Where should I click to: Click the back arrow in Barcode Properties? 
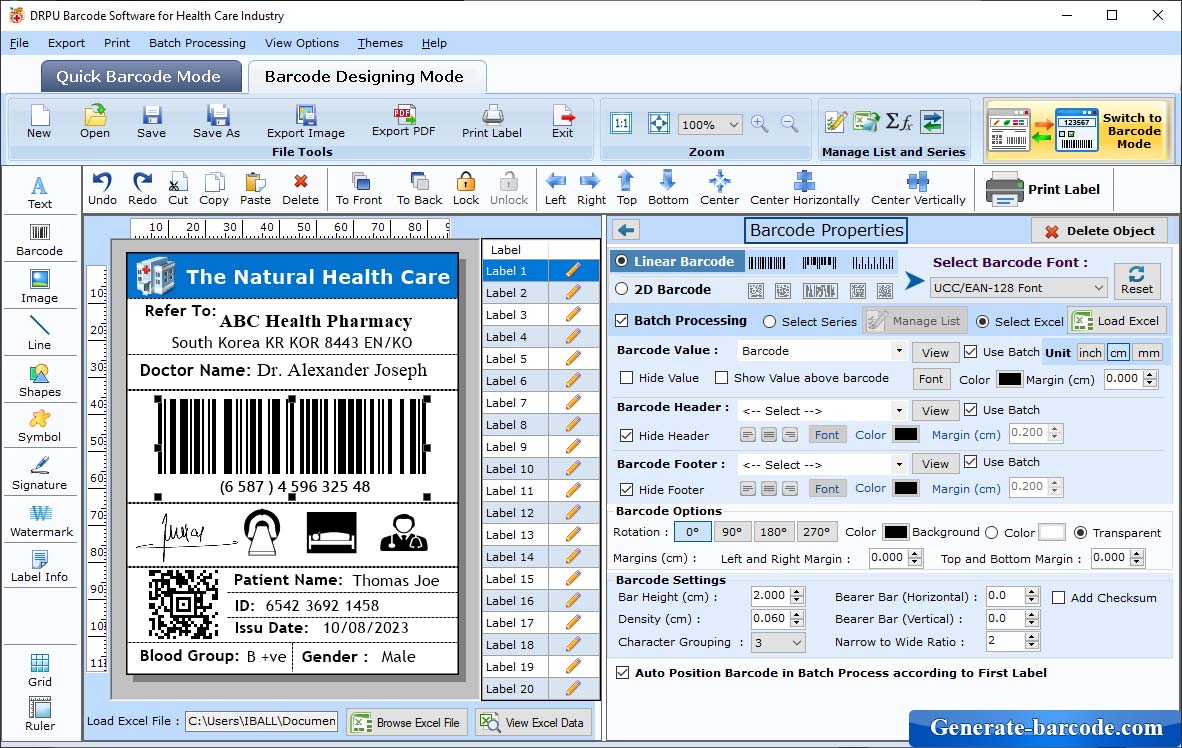[626, 230]
